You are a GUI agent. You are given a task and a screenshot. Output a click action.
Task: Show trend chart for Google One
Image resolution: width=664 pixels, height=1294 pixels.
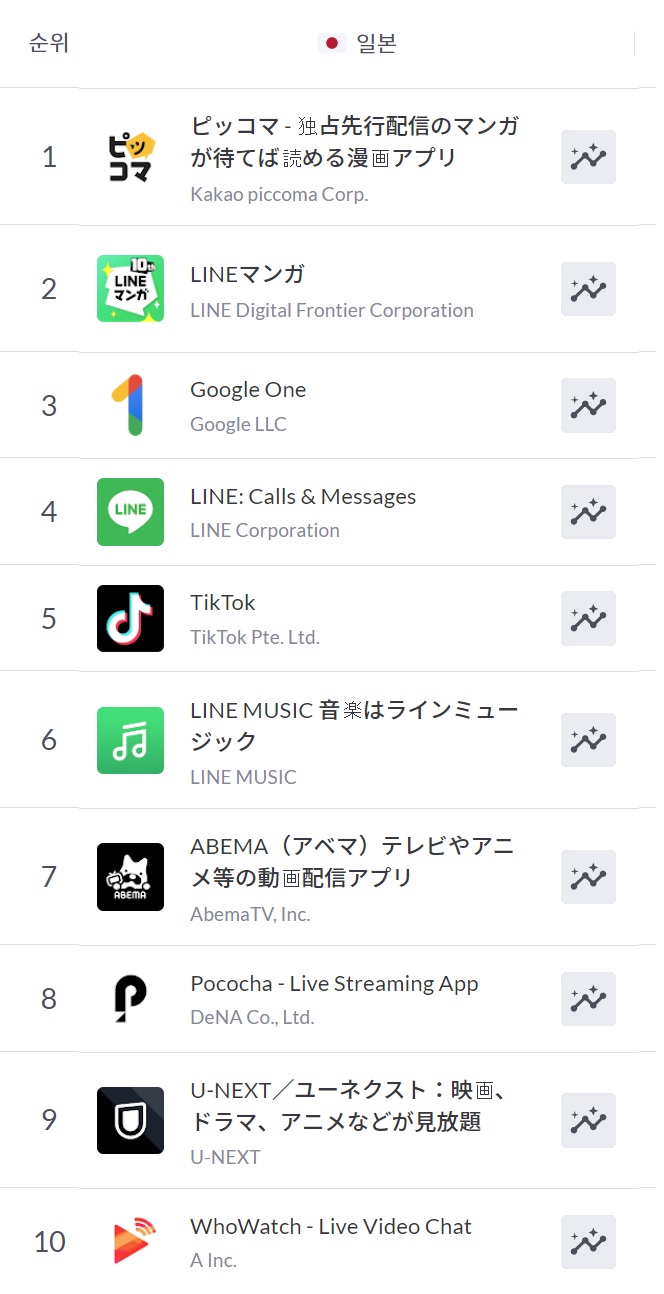(588, 405)
